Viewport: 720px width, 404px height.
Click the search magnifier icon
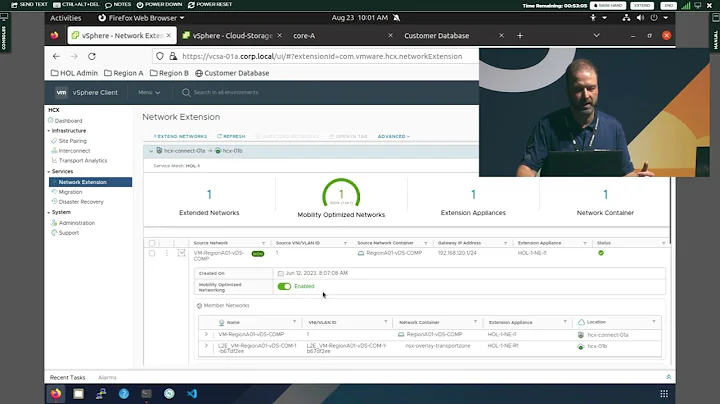pos(186,92)
